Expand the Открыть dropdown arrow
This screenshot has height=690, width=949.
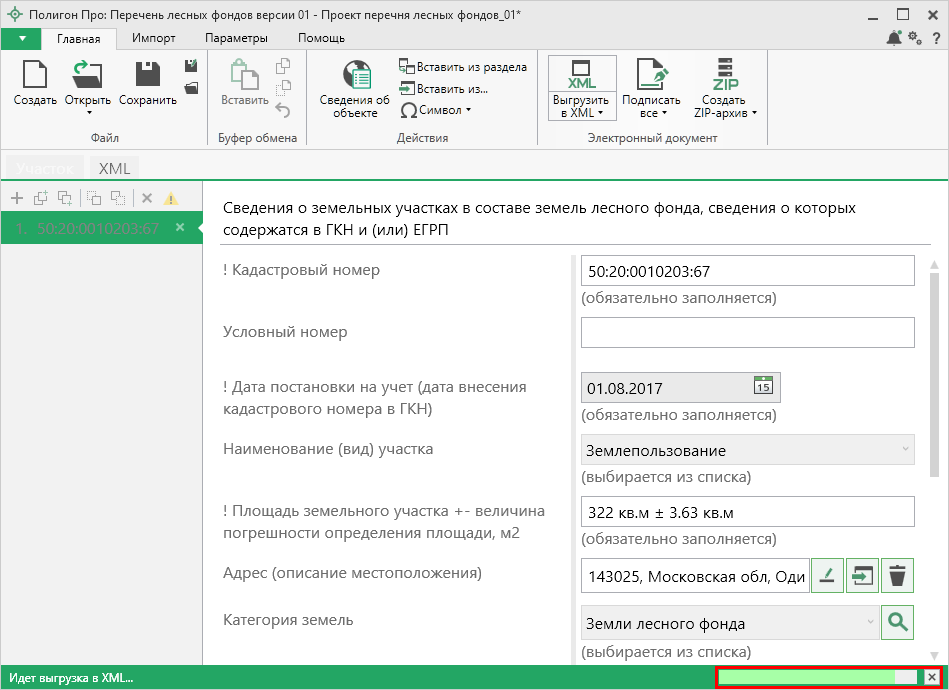click(x=88, y=112)
